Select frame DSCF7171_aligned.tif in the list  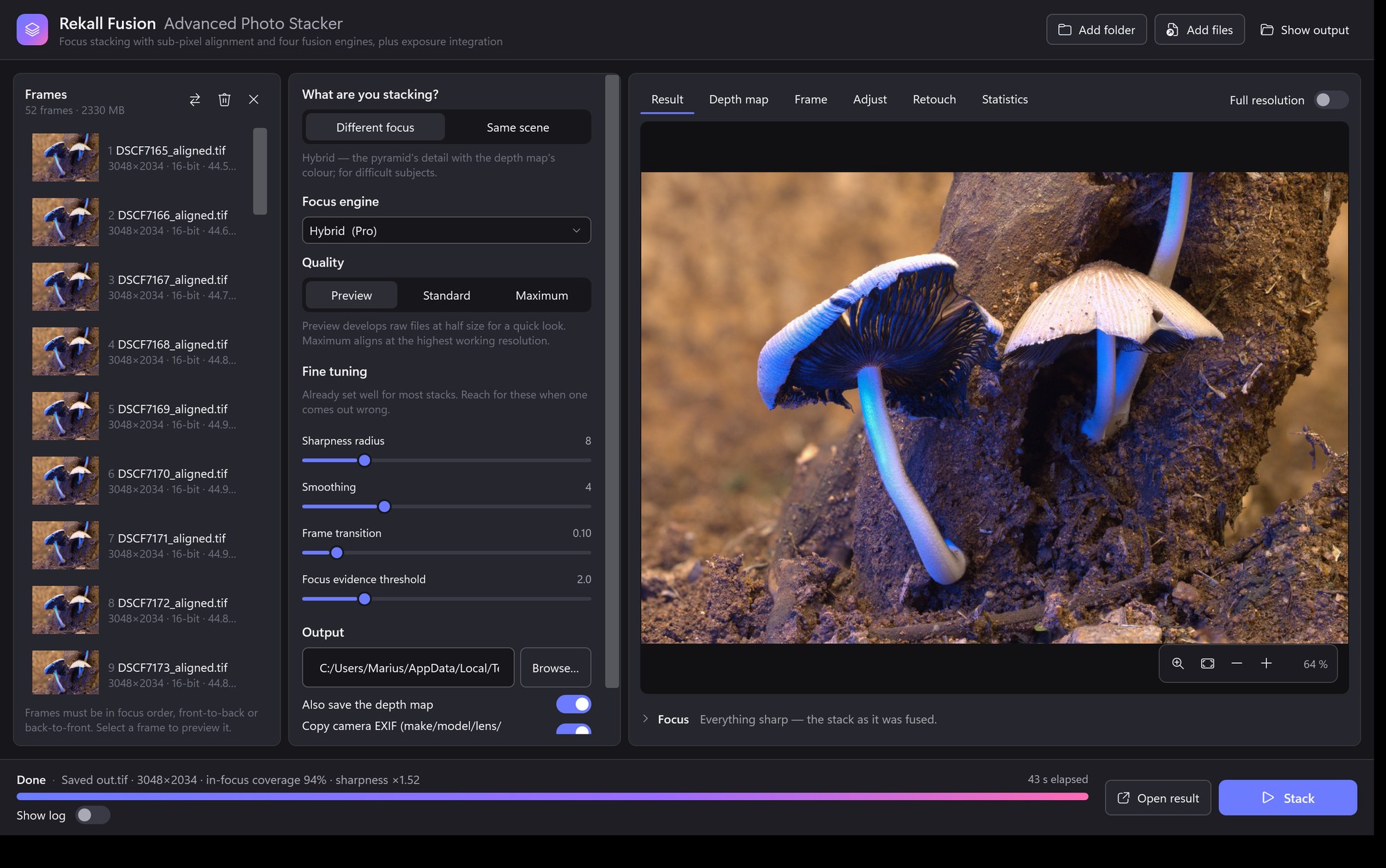pyautogui.click(x=139, y=545)
